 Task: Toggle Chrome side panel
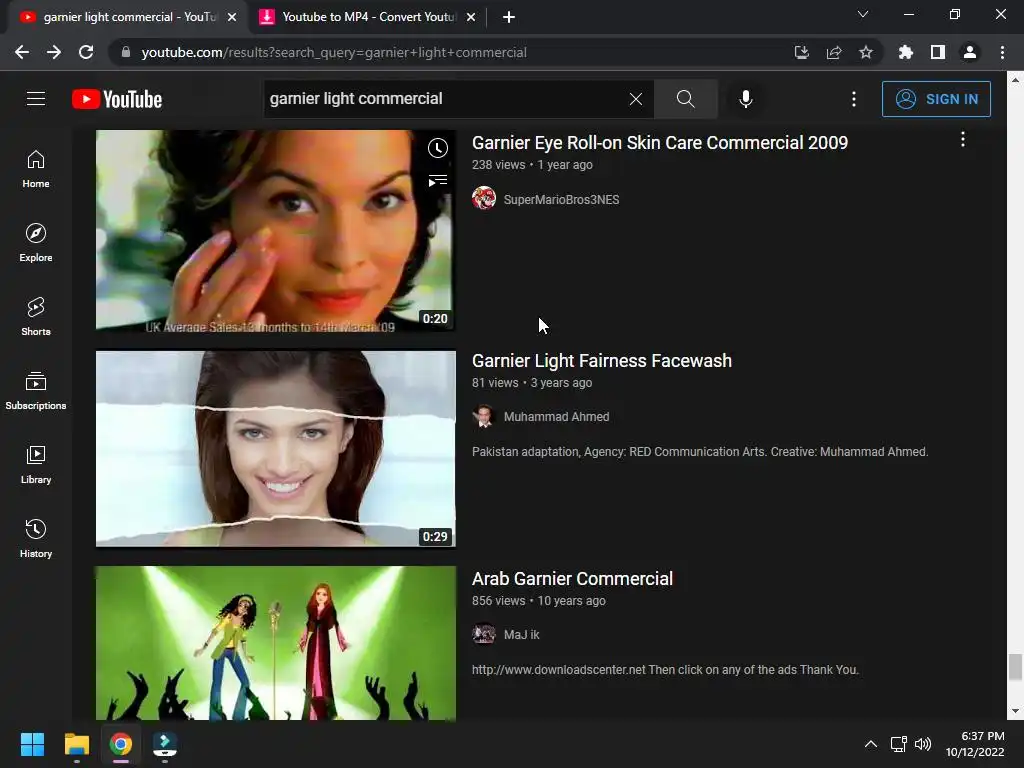tap(938, 52)
